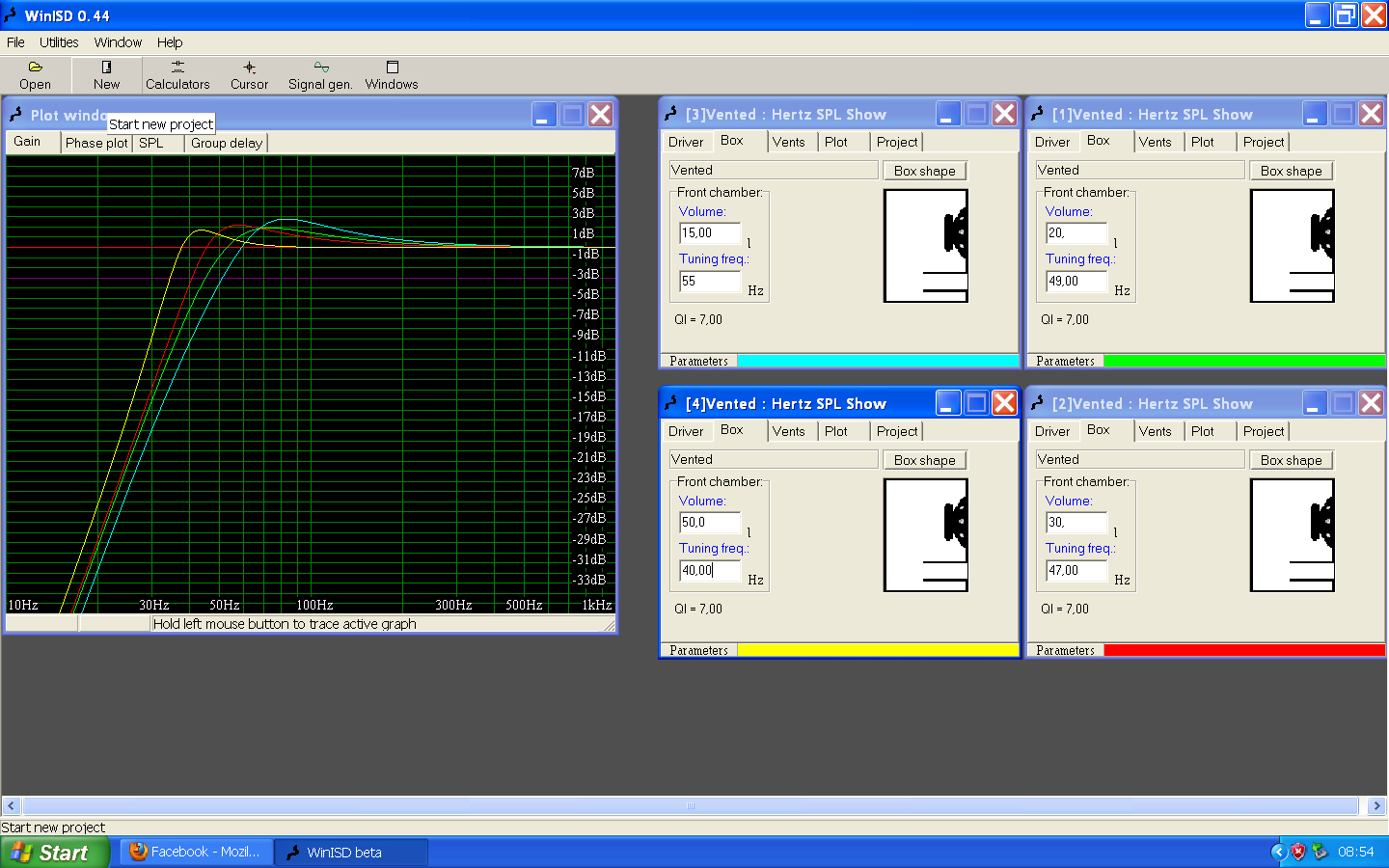Switch plot window to Group delay tab
Screen dimensions: 1389x868
pos(227,143)
